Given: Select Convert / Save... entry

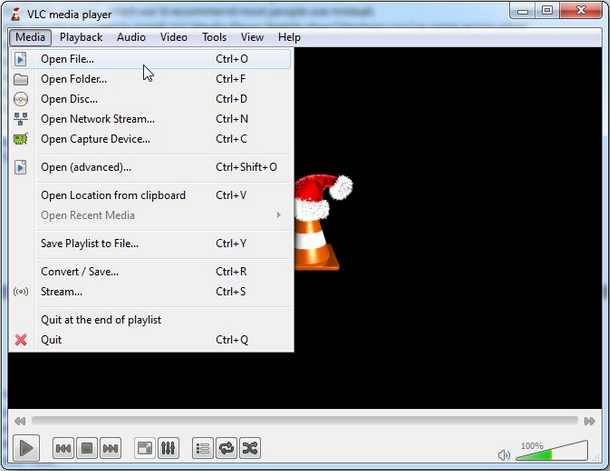Looking at the screenshot, I should point(151,271).
